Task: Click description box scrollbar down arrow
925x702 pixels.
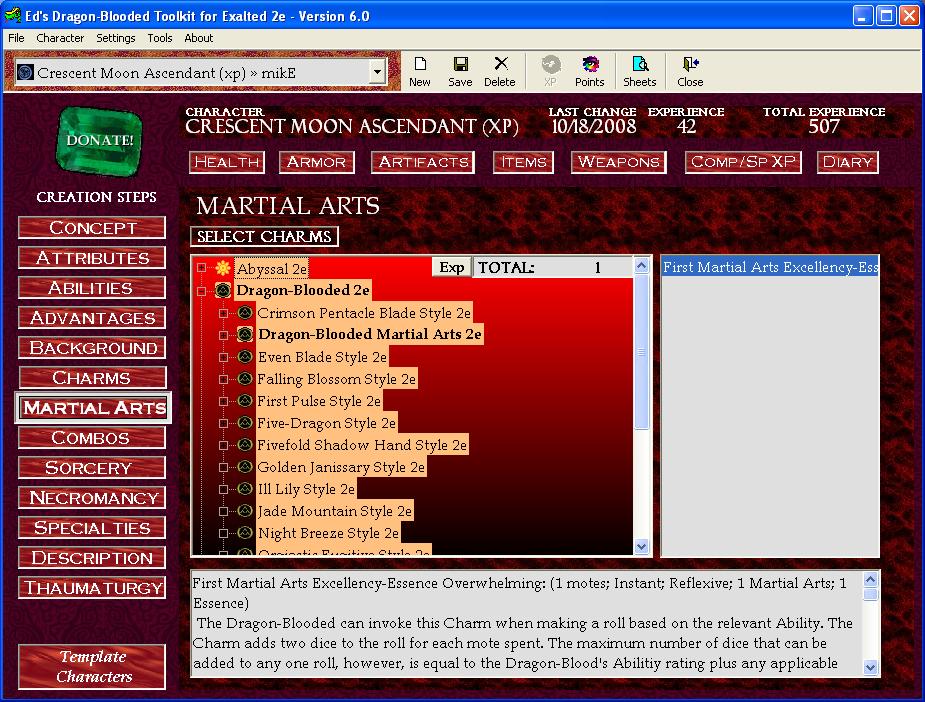Action: click(871, 667)
